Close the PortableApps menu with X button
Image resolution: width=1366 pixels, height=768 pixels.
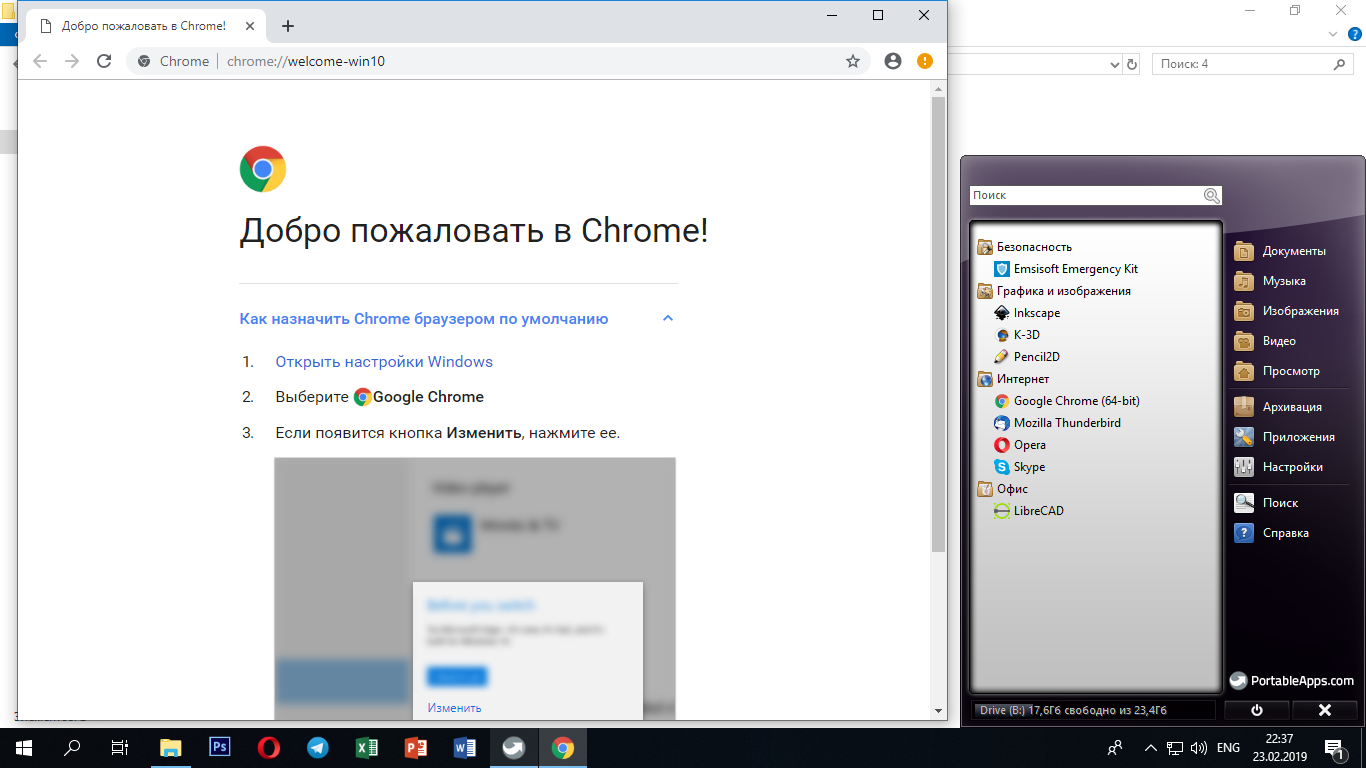point(1324,710)
